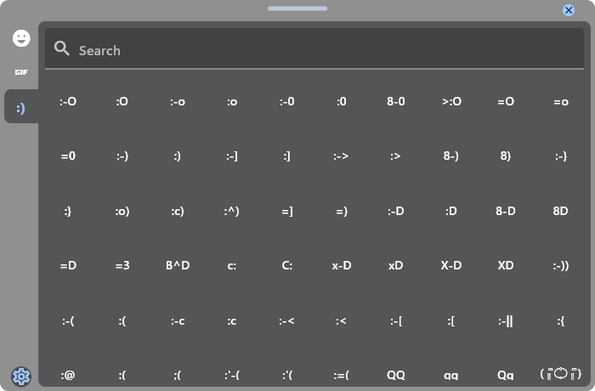Switch to the GIF tab
Image resolution: width=595 pixels, height=391 pixels.
[21, 72]
